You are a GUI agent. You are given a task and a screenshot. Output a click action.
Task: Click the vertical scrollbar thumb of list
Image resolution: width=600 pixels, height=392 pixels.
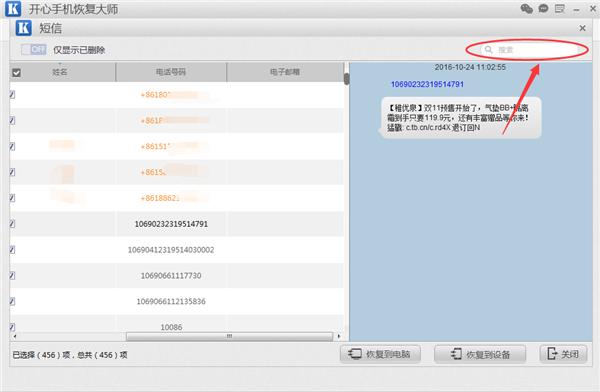click(x=346, y=79)
